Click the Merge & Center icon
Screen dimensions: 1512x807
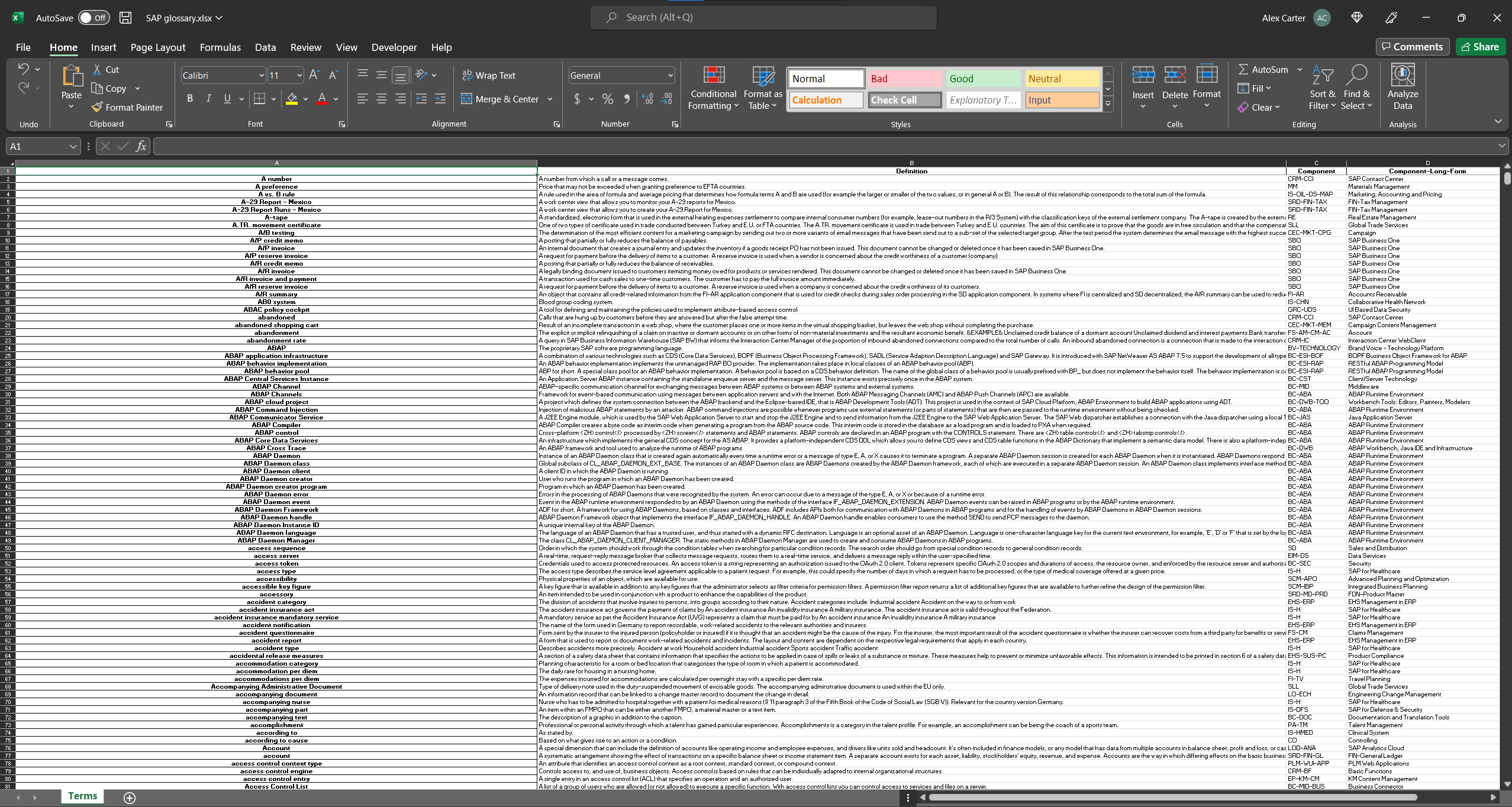pos(466,99)
